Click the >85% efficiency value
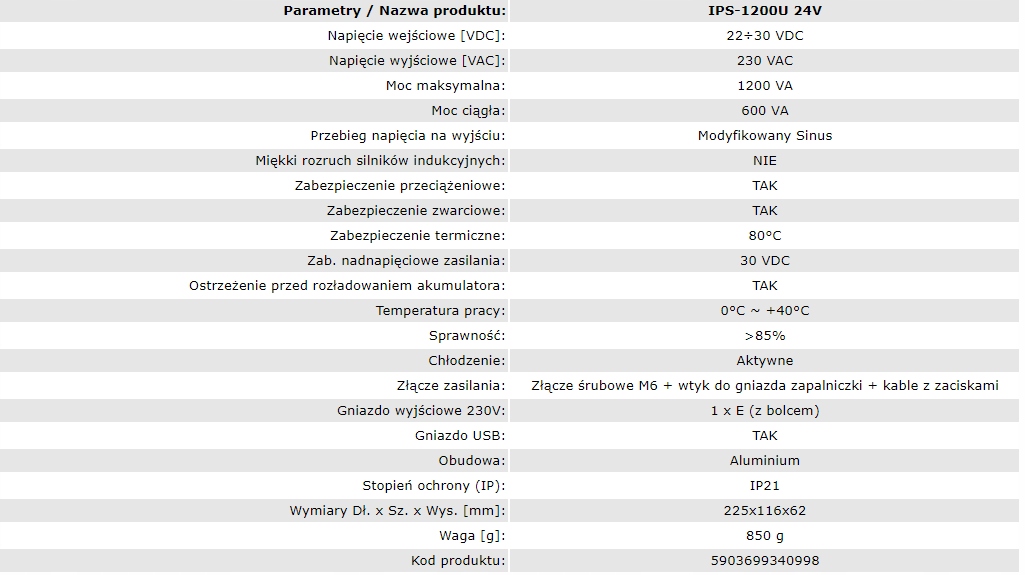This screenshot has width=1026, height=575. [764, 336]
